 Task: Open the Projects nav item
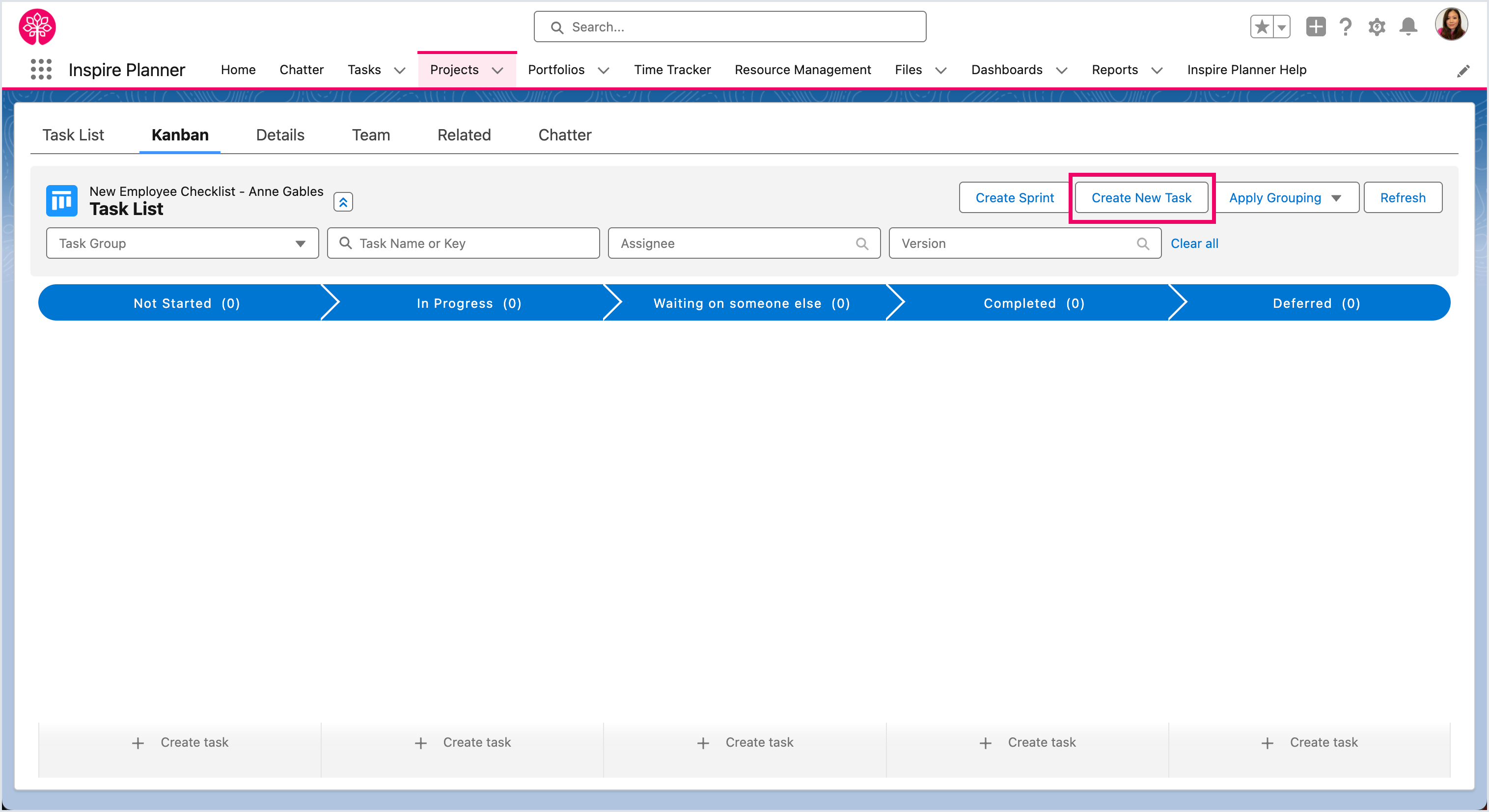click(454, 69)
